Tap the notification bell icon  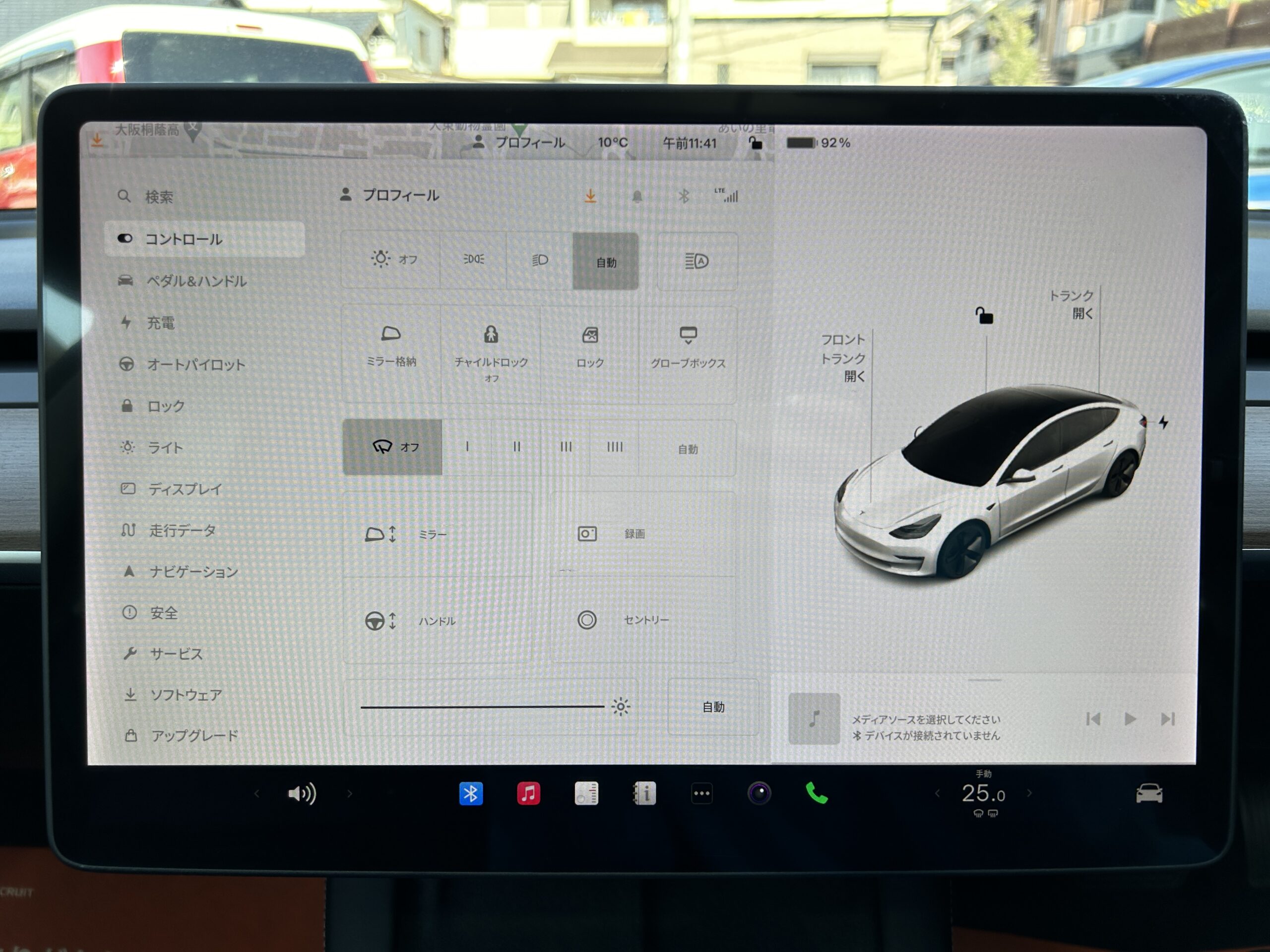(636, 197)
